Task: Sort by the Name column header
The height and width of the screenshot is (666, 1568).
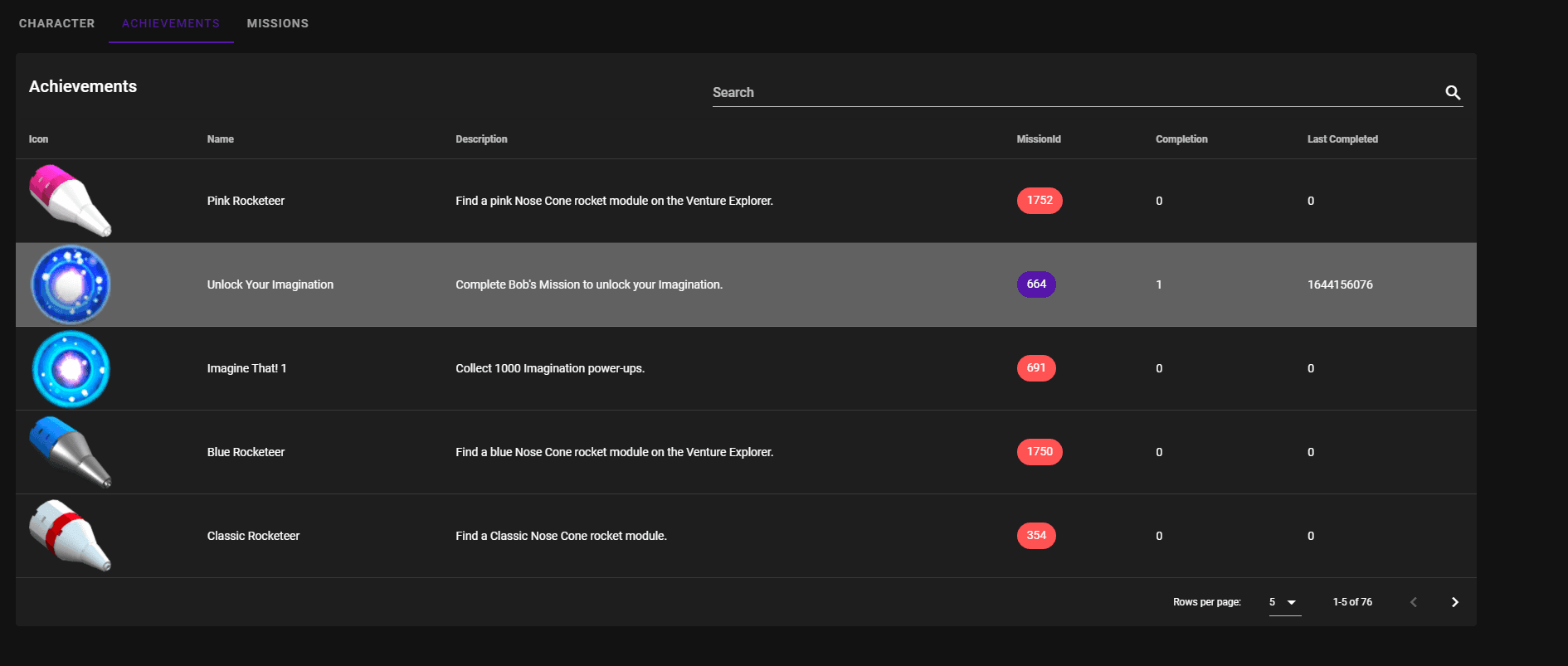Action: 221,139
